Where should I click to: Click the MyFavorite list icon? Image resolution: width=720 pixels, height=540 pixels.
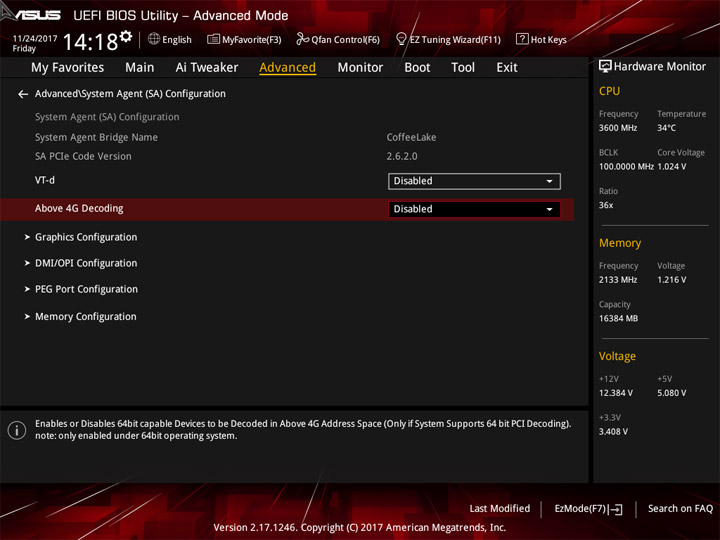pos(213,39)
